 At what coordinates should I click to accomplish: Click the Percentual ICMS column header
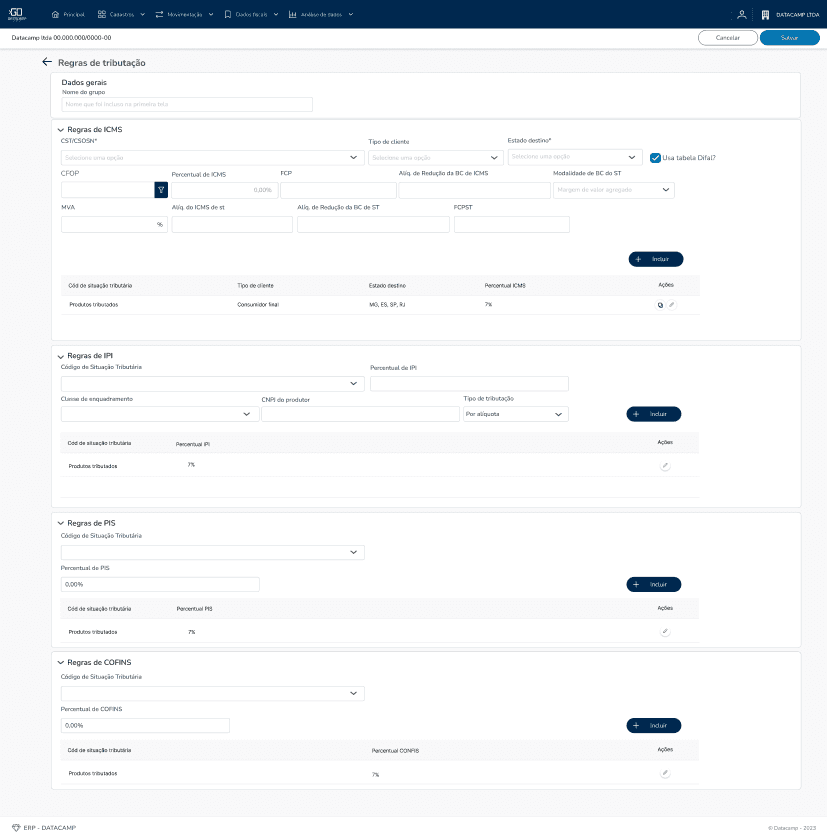[505, 286]
